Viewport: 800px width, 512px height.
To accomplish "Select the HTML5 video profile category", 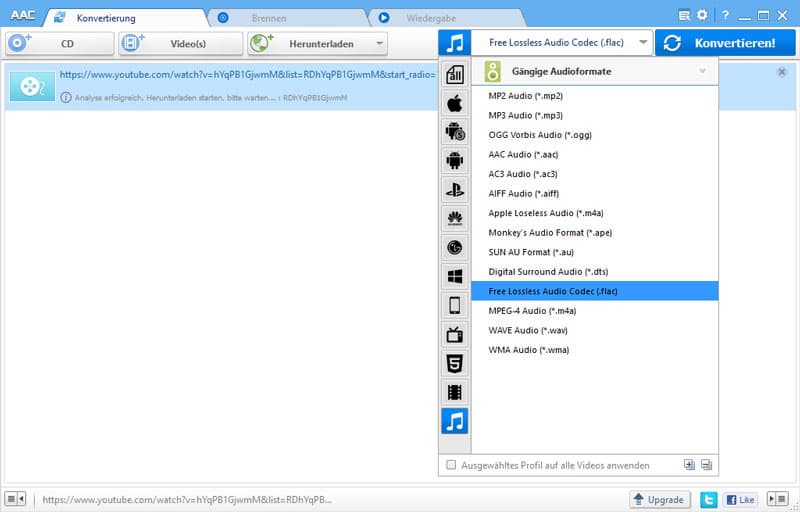I will [x=455, y=363].
